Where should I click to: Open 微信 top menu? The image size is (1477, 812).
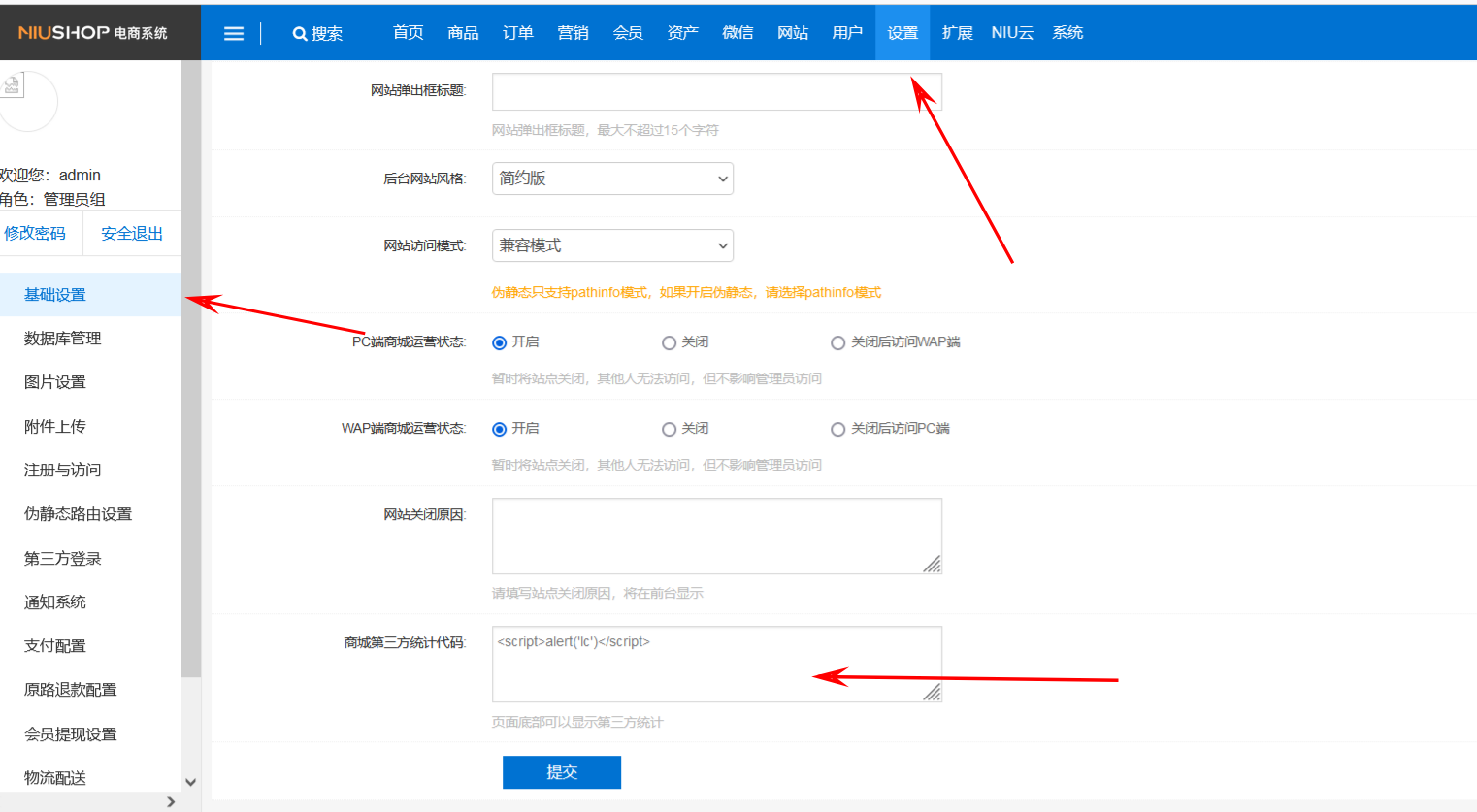738,33
